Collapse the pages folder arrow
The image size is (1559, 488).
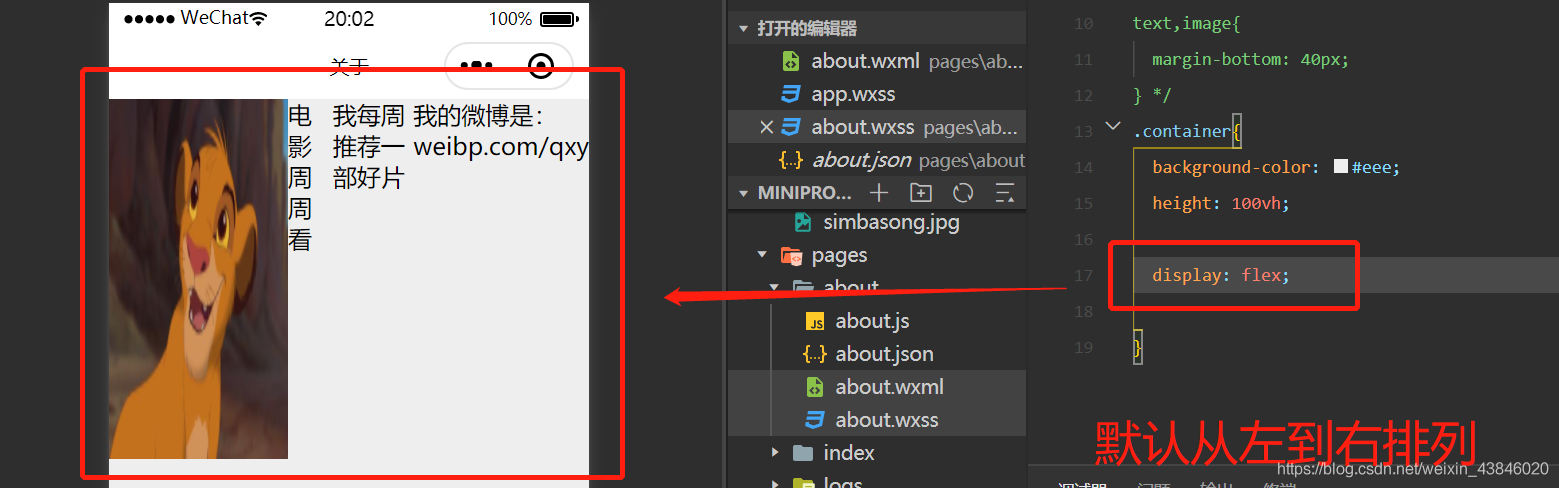click(x=762, y=255)
